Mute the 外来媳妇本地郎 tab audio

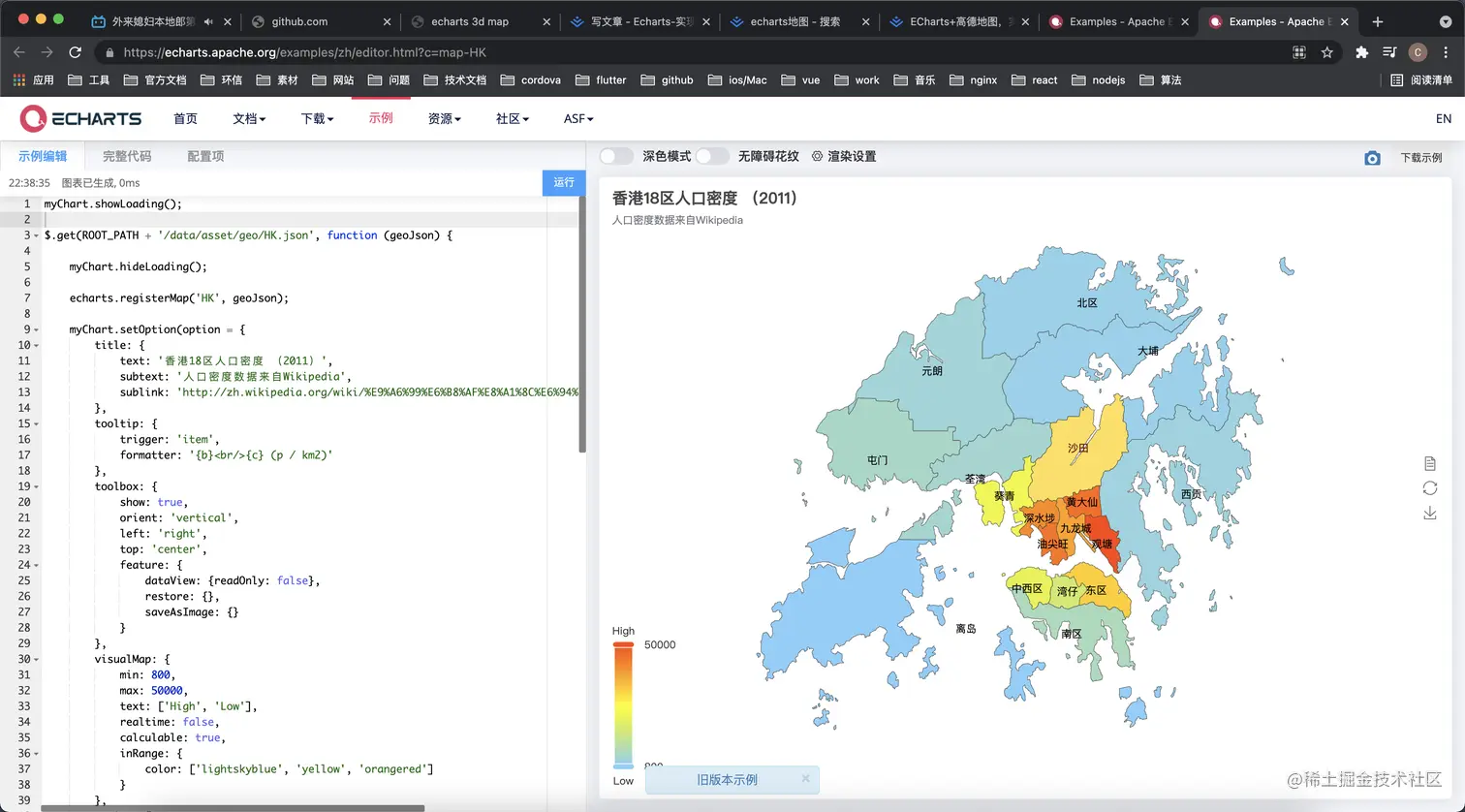pyautogui.click(x=208, y=21)
